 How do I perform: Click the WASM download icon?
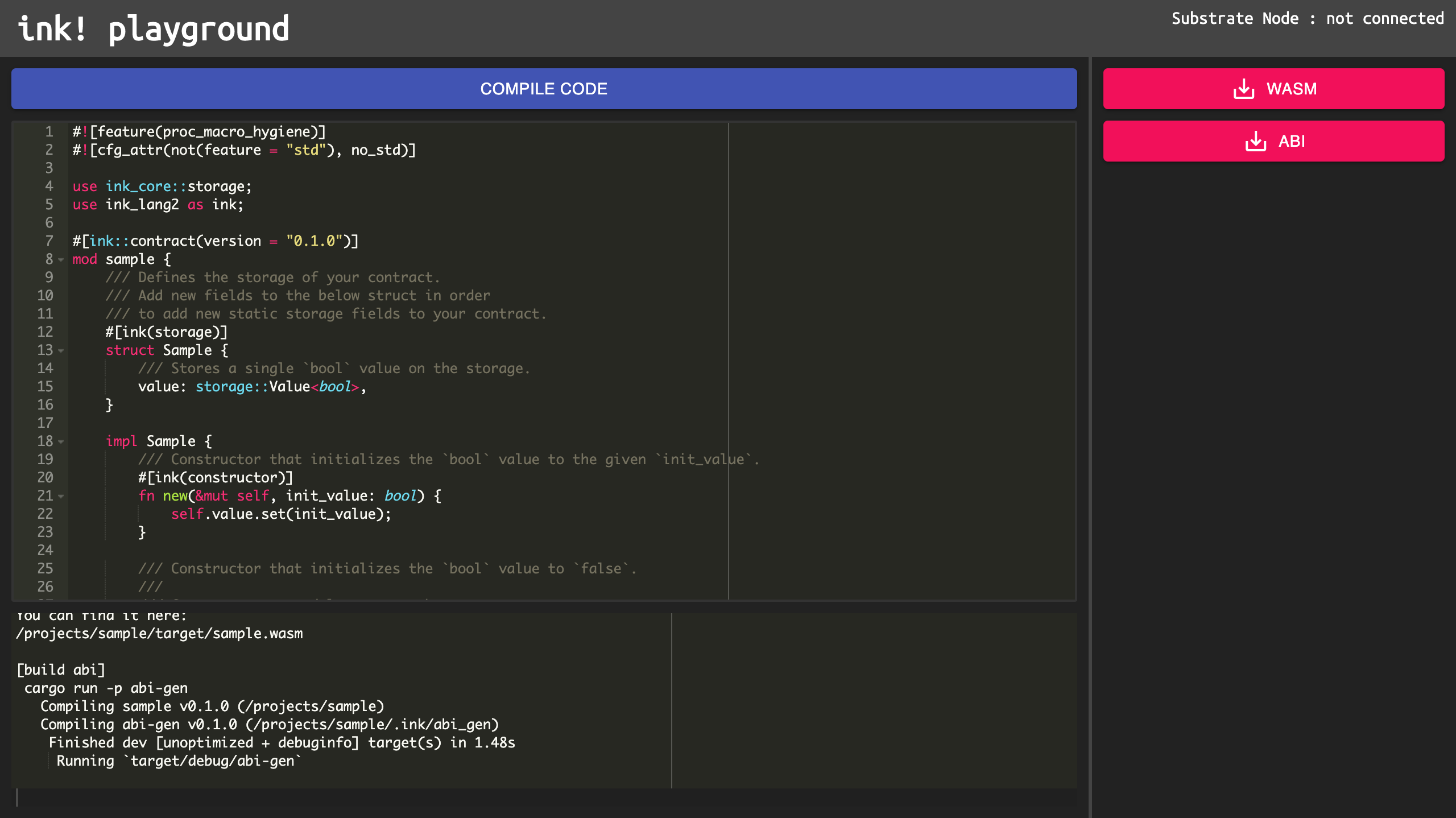(x=1244, y=89)
